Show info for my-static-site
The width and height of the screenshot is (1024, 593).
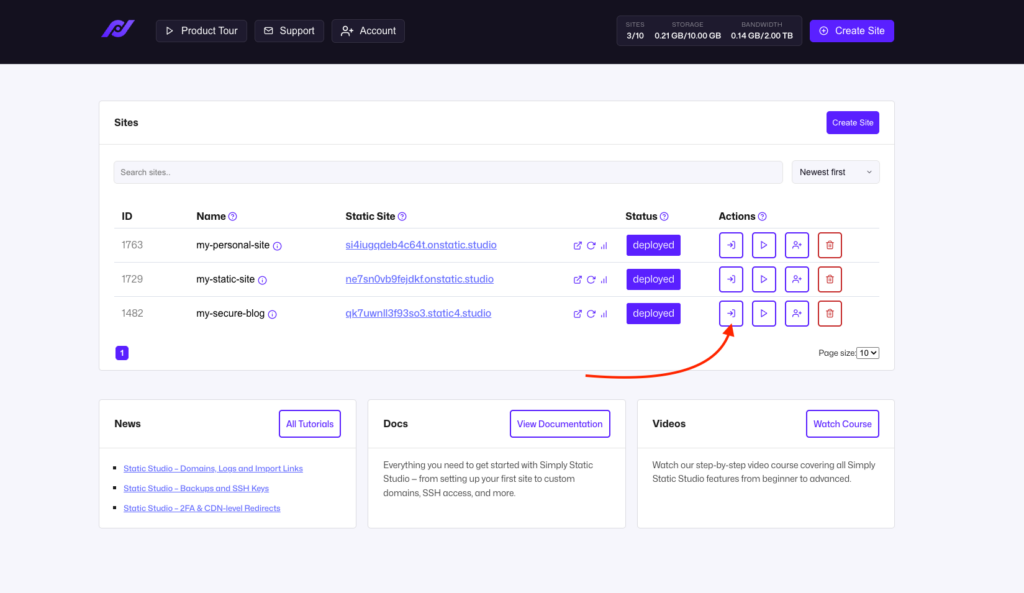tap(263, 280)
